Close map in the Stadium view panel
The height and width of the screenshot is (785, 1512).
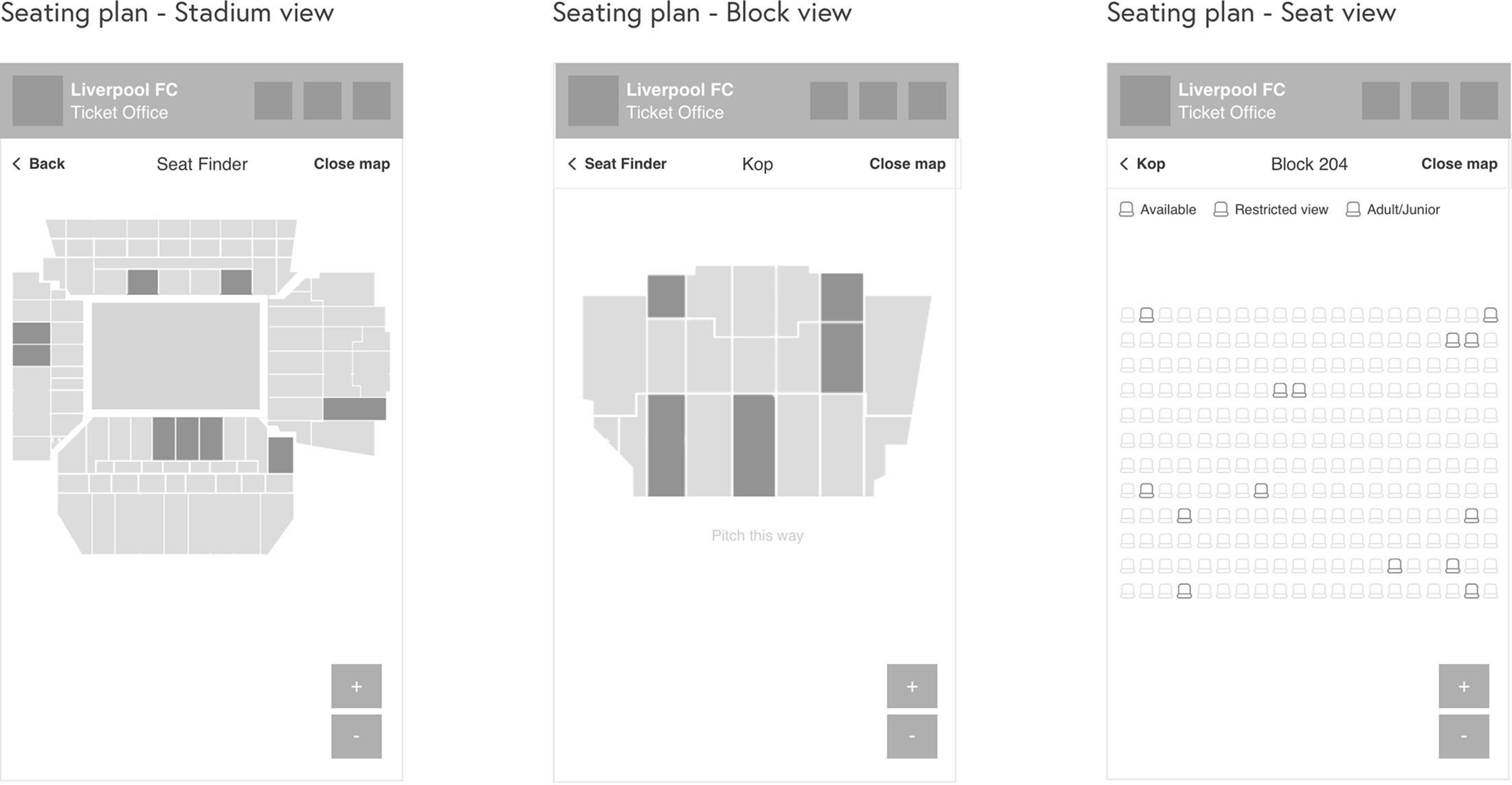pyautogui.click(x=351, y=164)
